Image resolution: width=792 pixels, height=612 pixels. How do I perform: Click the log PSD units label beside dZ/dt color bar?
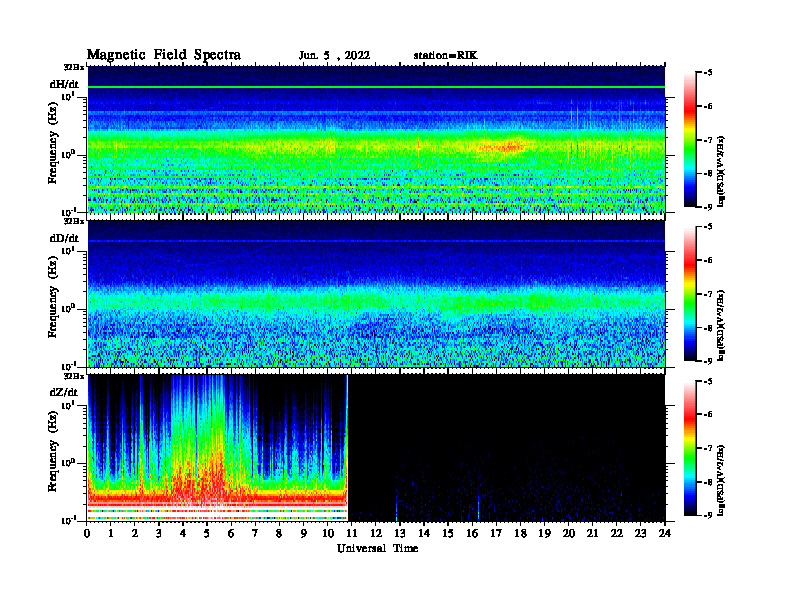(x=721, y=479)
